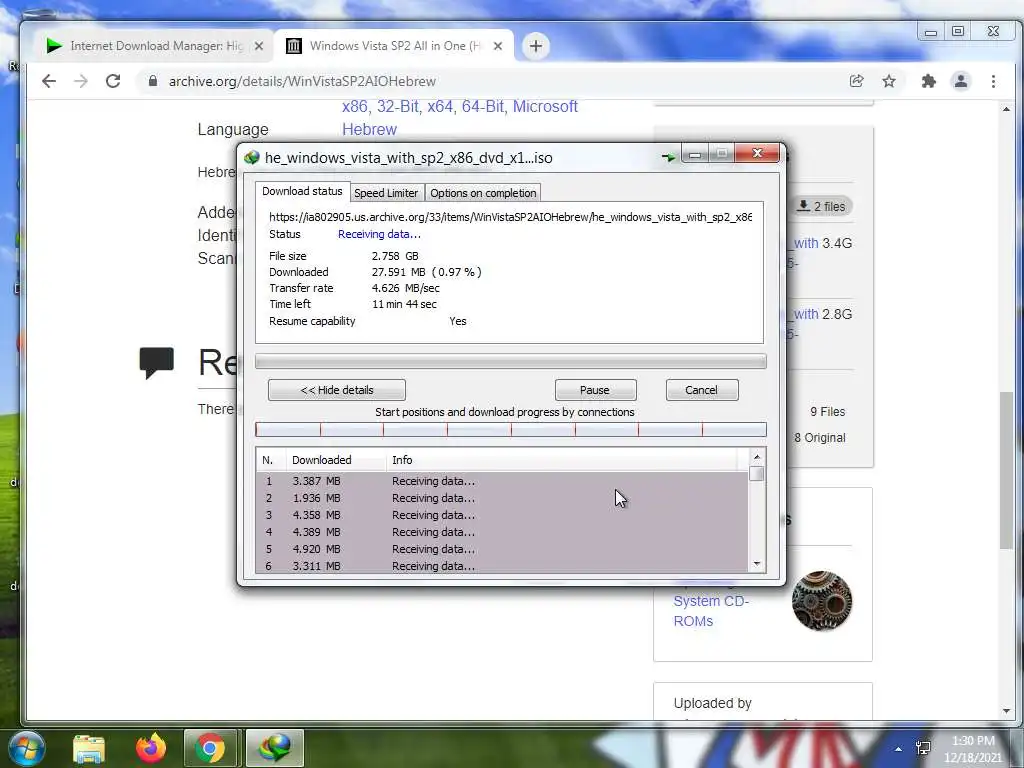Show hidden system tray icons
1024x768 pixels.
click(x=899, y=749)
